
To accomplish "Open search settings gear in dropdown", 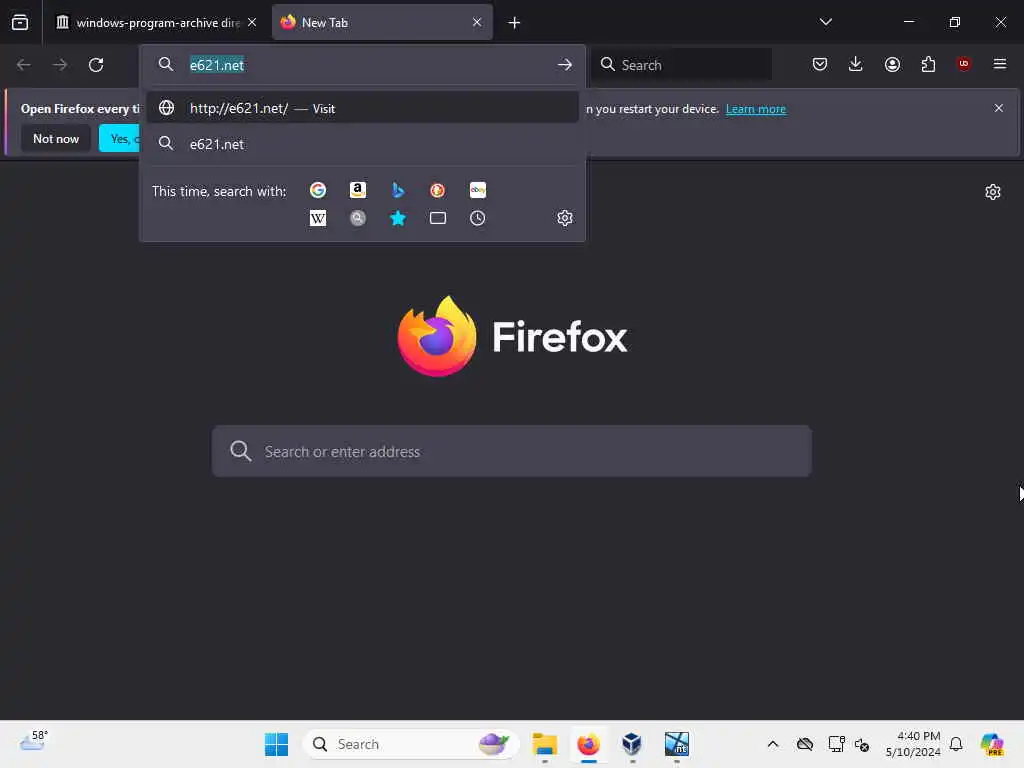I will pyautogui.click(x=565, y=218).
